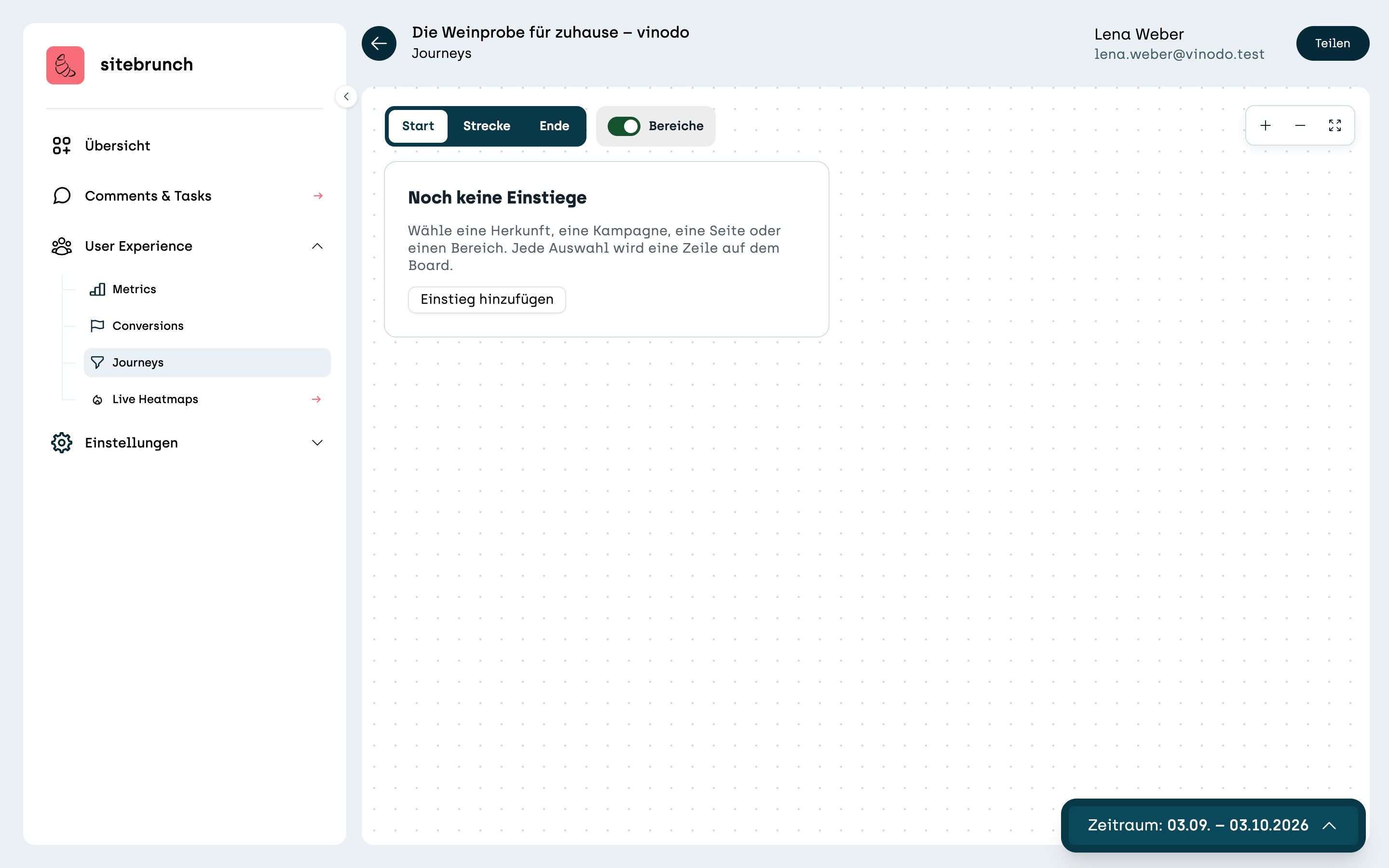Click the Journeys subtitle under the project title

(441, 54)
